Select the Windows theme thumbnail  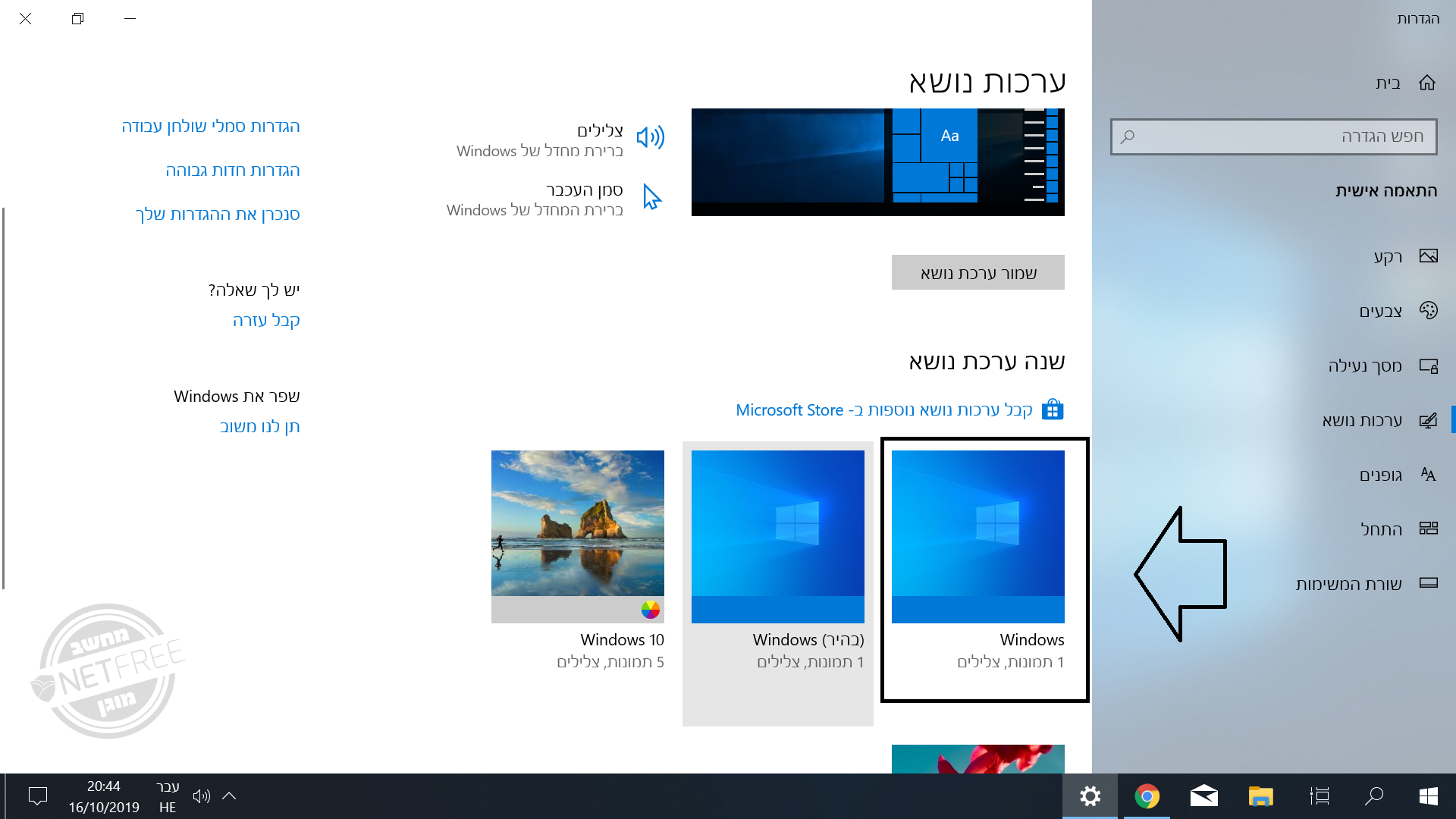coord(977,536)
